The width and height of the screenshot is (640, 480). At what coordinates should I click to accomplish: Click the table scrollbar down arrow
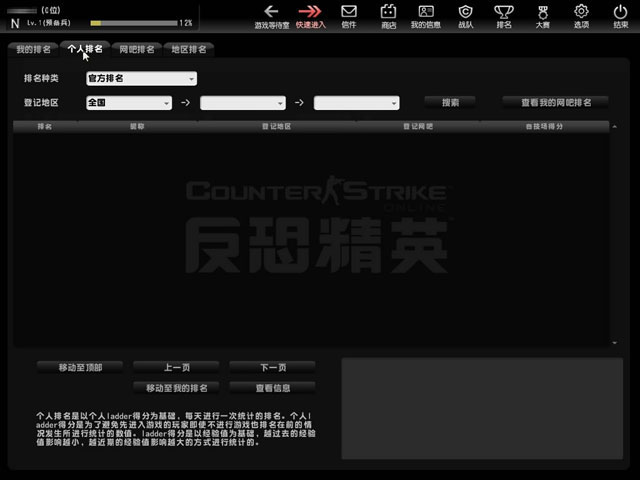tap(615, 343)
